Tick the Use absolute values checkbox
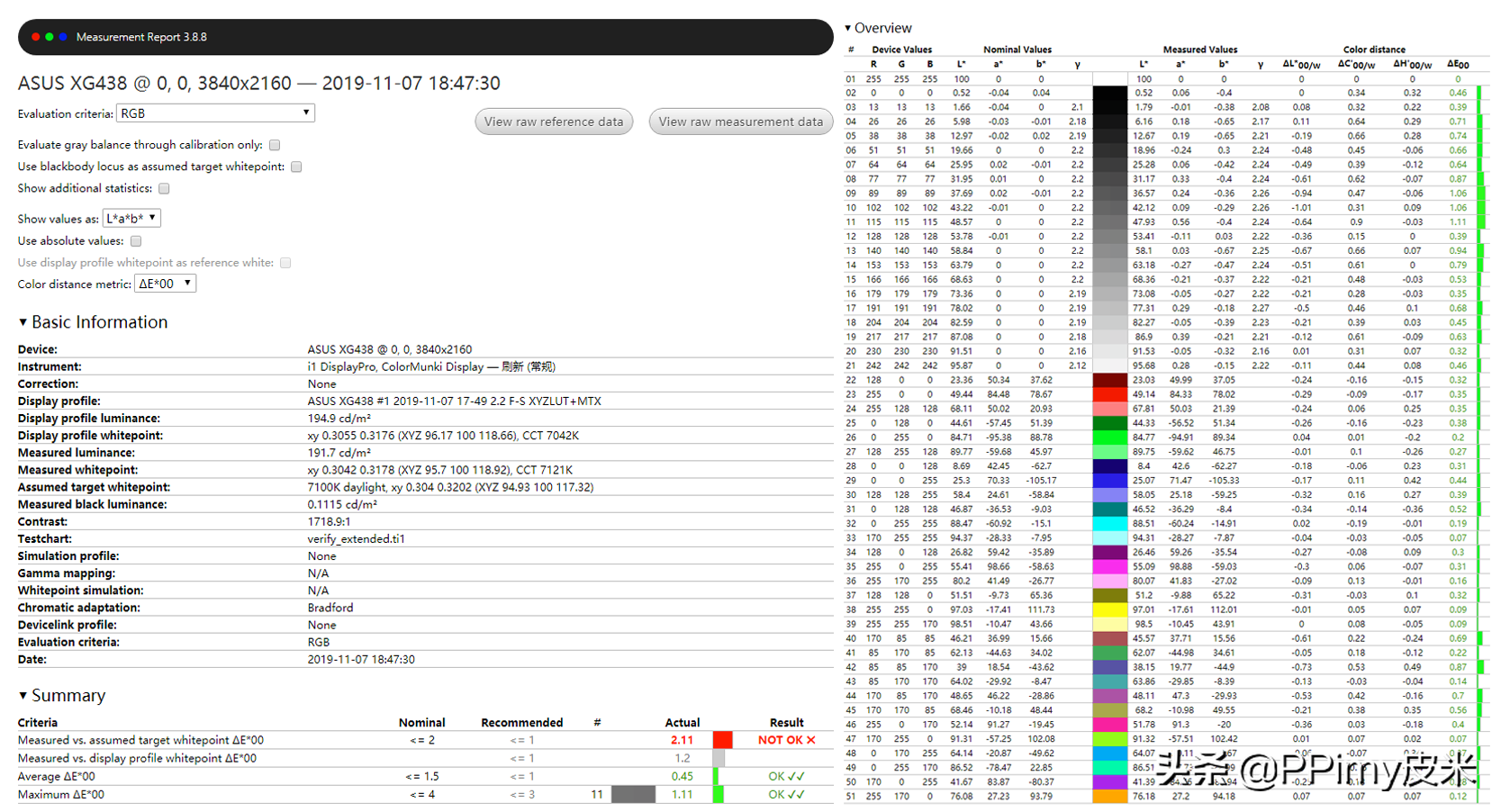 point(136,241)
